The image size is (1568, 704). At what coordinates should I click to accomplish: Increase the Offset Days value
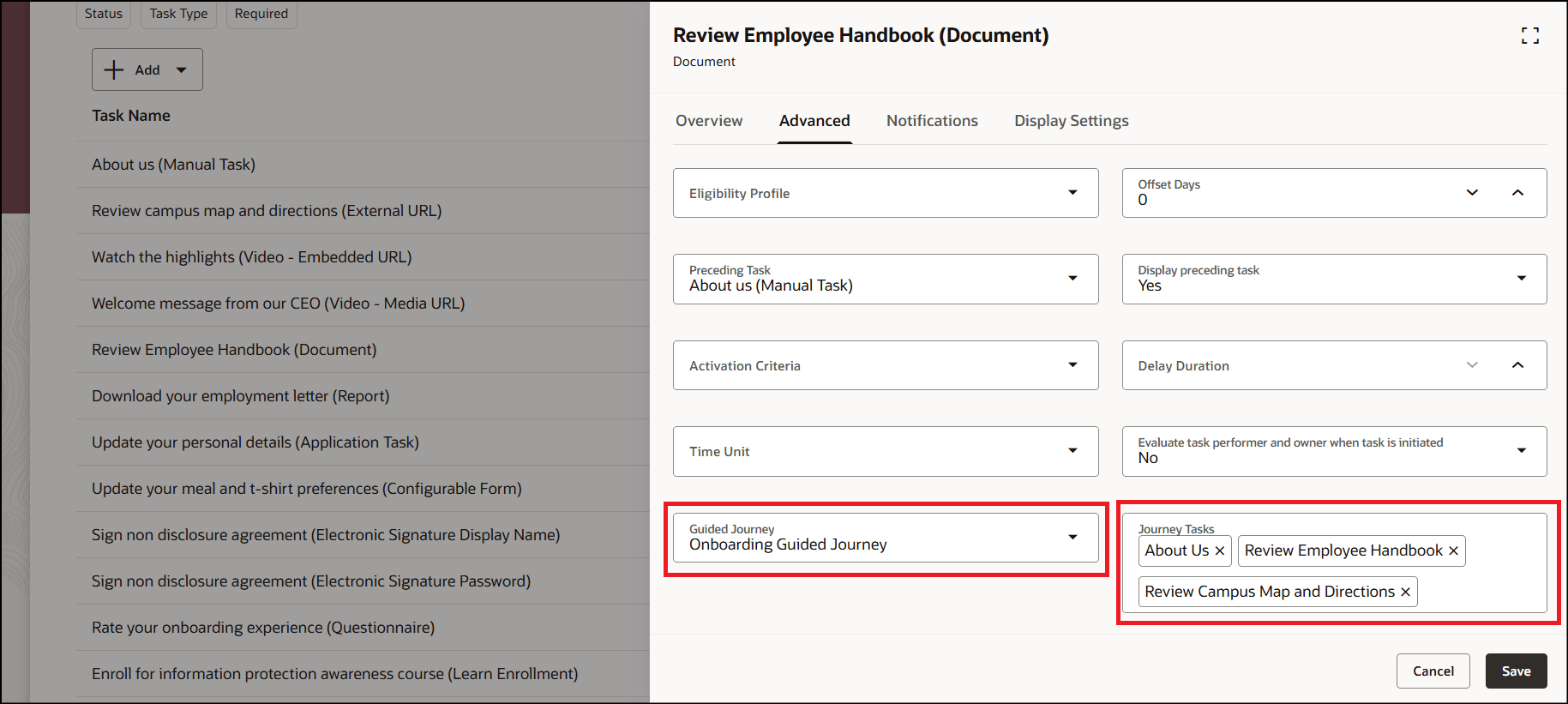pos(1517,192)
